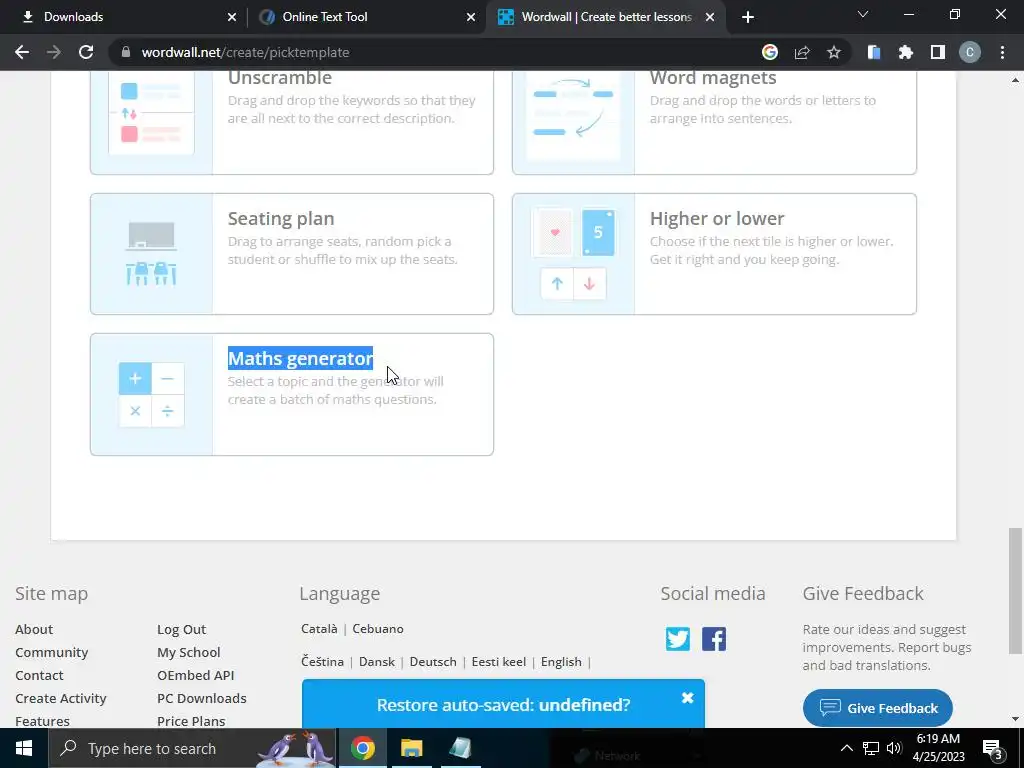Viewport: 1024px width, 768px height.
Task: Open the Extensions puzzle icon
Action: pyautogui.click(x=906, y=52)
